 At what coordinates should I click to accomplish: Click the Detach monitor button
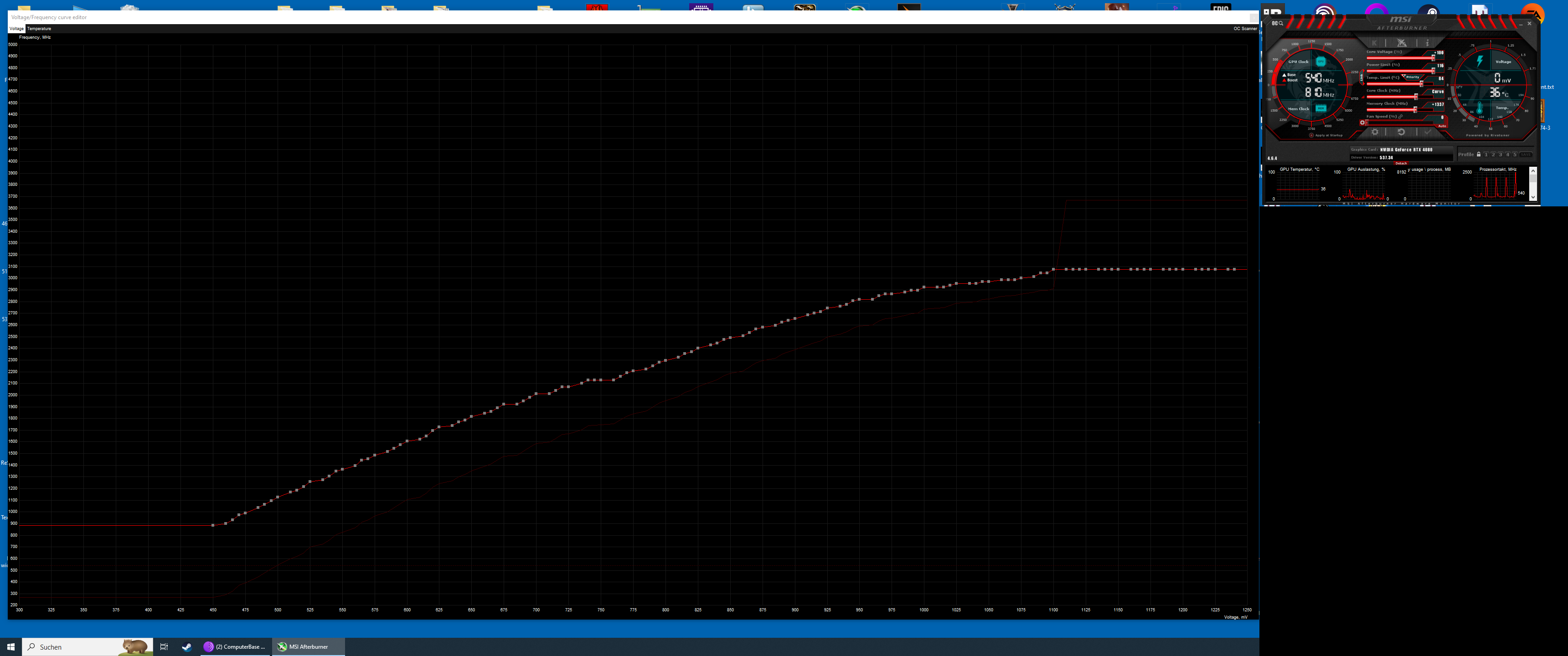[1401, 163]
